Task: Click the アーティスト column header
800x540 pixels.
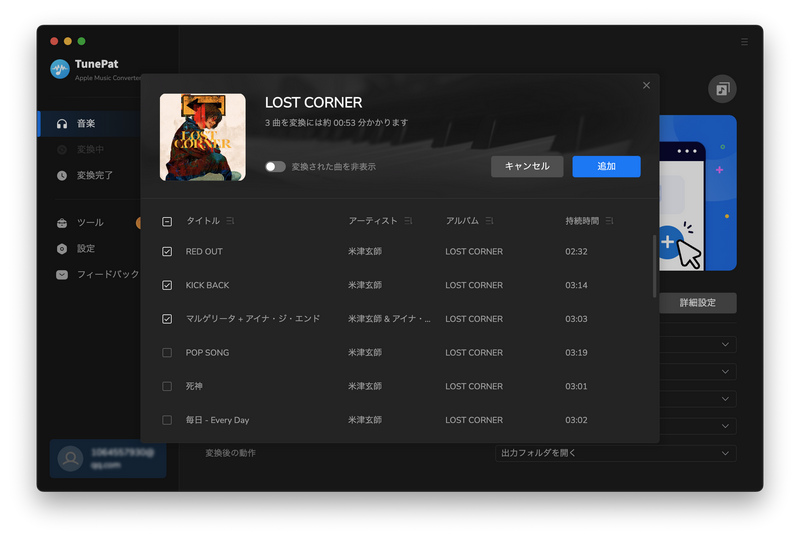Action: 372,221
